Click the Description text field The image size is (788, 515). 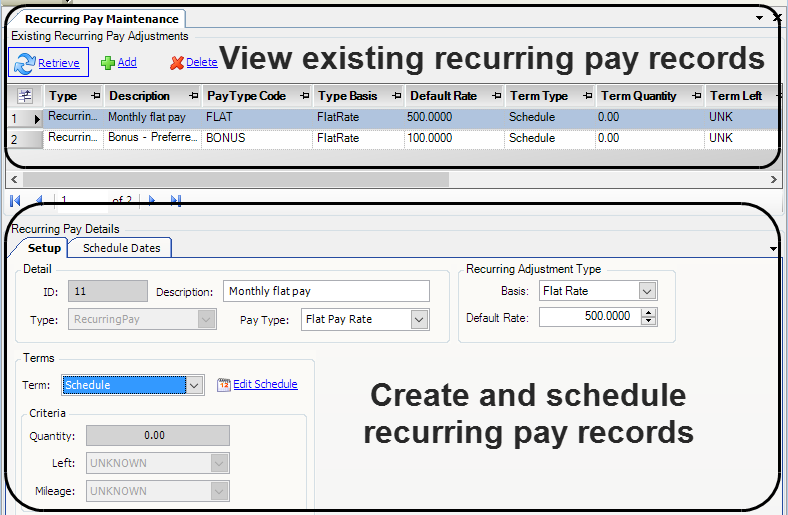pyautogui.click(x=326, y=291)
